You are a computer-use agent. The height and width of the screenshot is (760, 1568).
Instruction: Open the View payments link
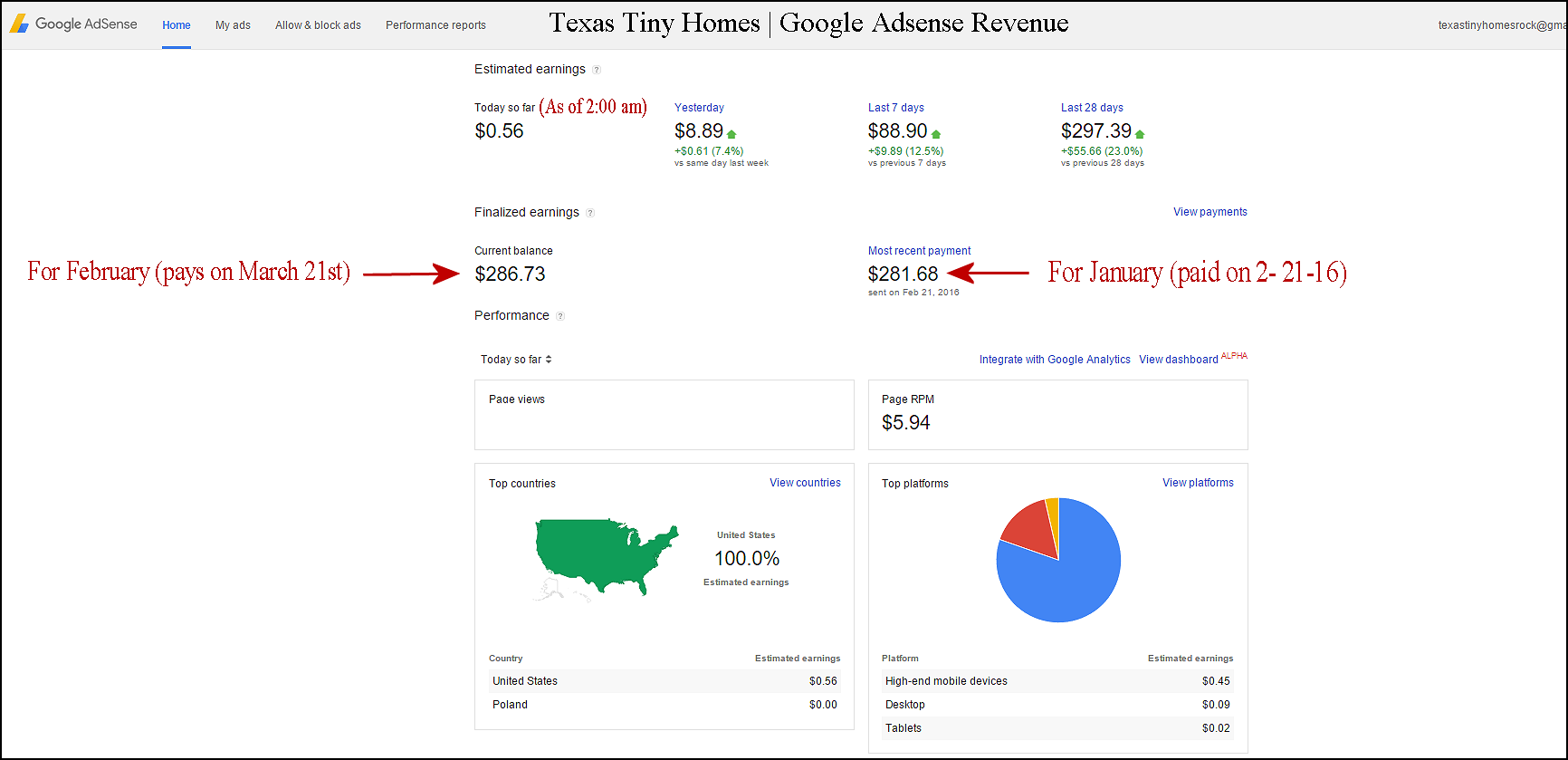pyautogui.click(x=1209, y=212)
